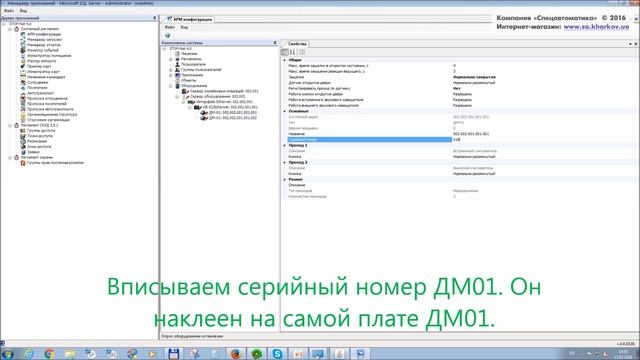Open the Инспектор помещений icon
This screenshot has width=640, height=360.
click(x=23, y=56)
